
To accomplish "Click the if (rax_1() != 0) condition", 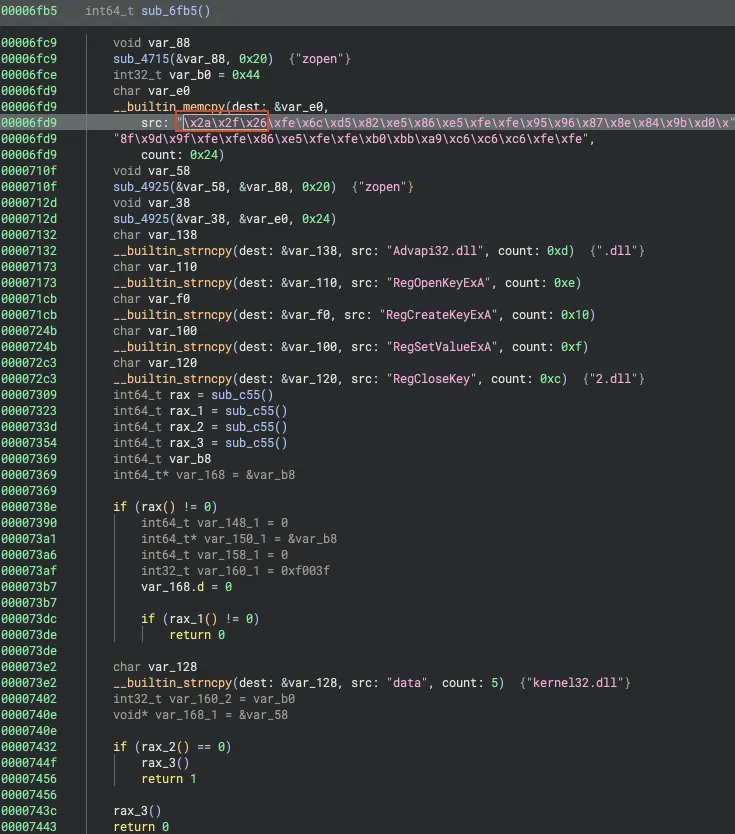I will tap(200, 619).
